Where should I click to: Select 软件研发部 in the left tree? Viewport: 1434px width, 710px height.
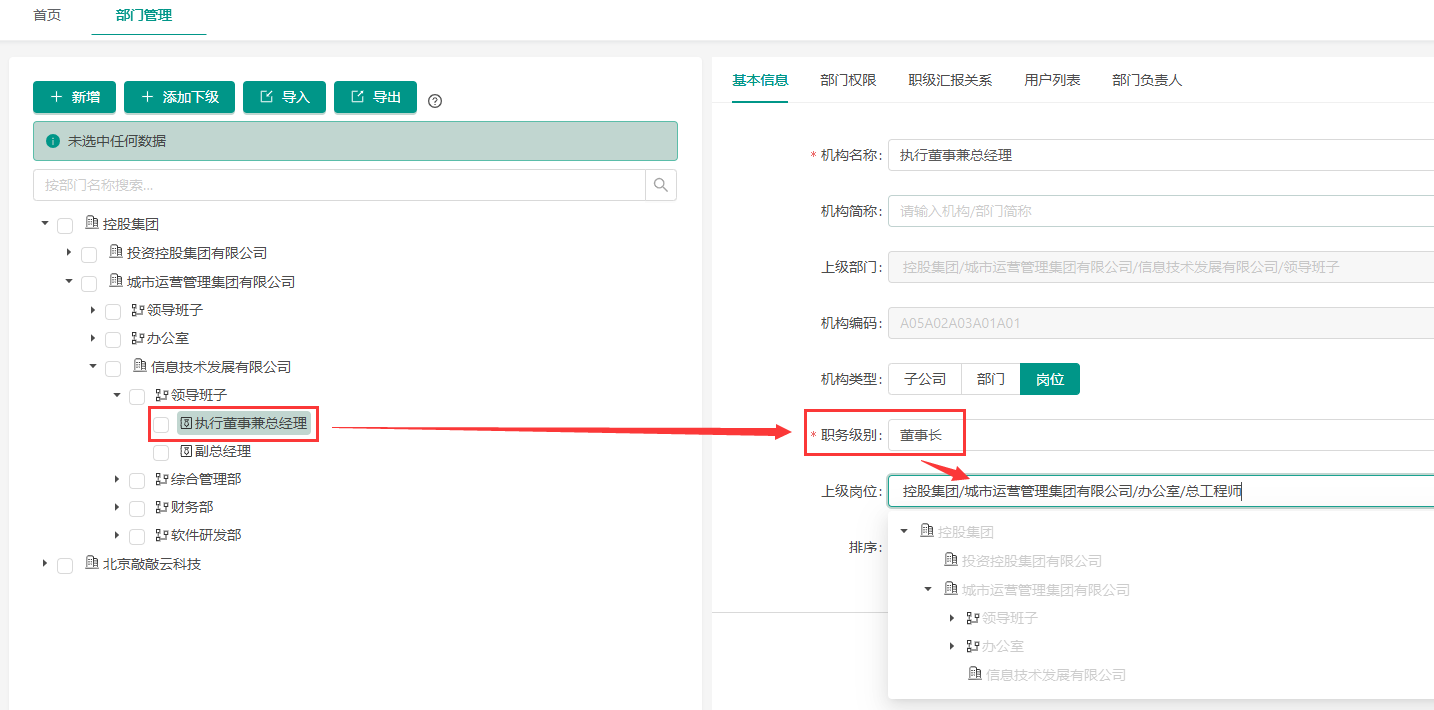tap(206, 535)
